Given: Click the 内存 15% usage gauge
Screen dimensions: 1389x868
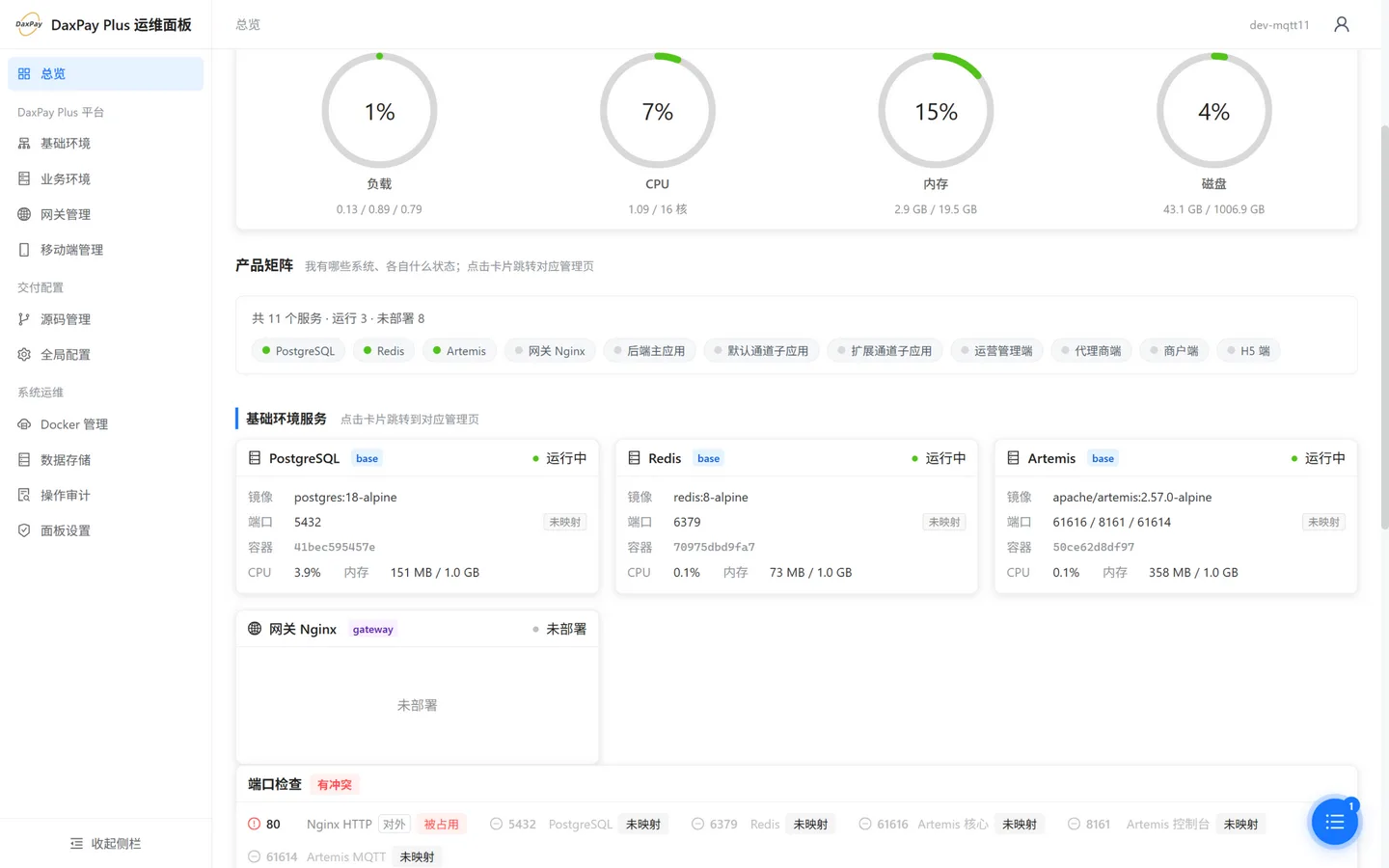Looking at the screenshot, I should [936, 111].
